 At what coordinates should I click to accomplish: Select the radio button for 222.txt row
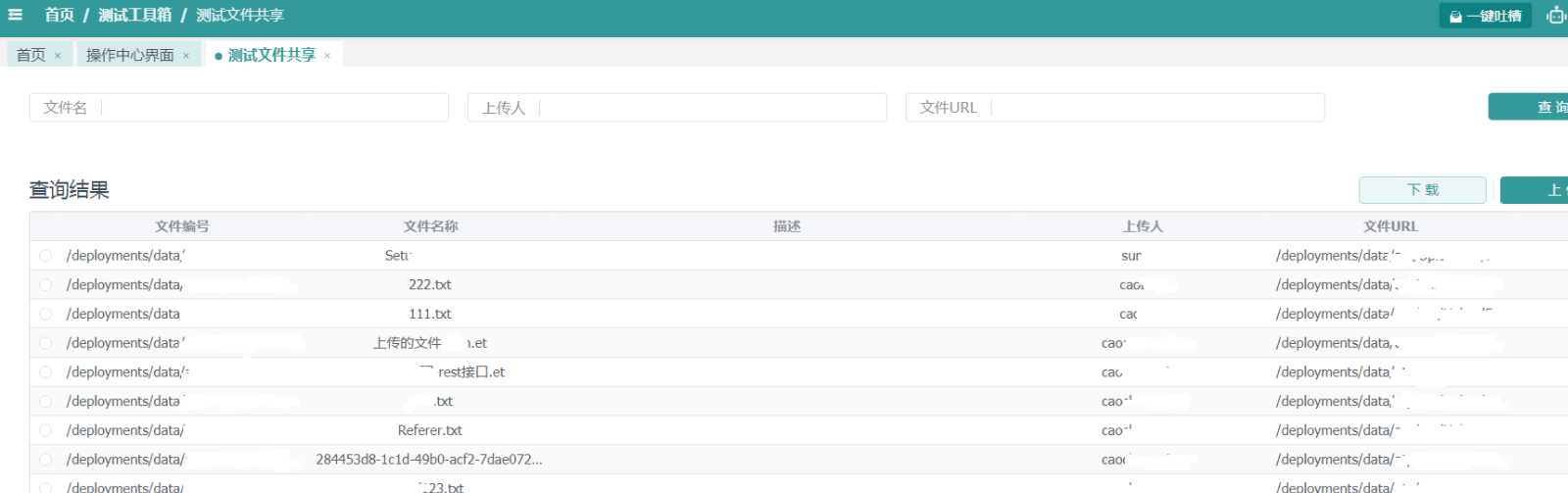(45, 284)
